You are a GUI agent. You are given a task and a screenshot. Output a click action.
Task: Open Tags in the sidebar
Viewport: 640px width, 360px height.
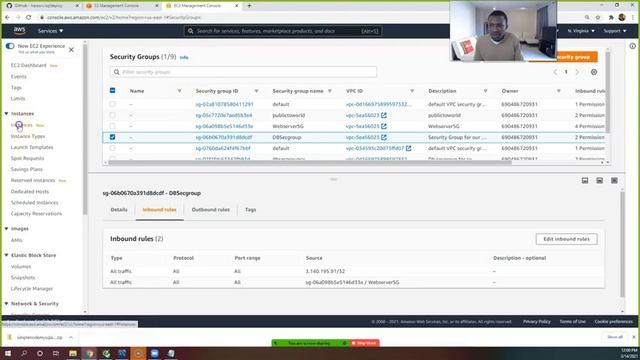coord(16,87)
